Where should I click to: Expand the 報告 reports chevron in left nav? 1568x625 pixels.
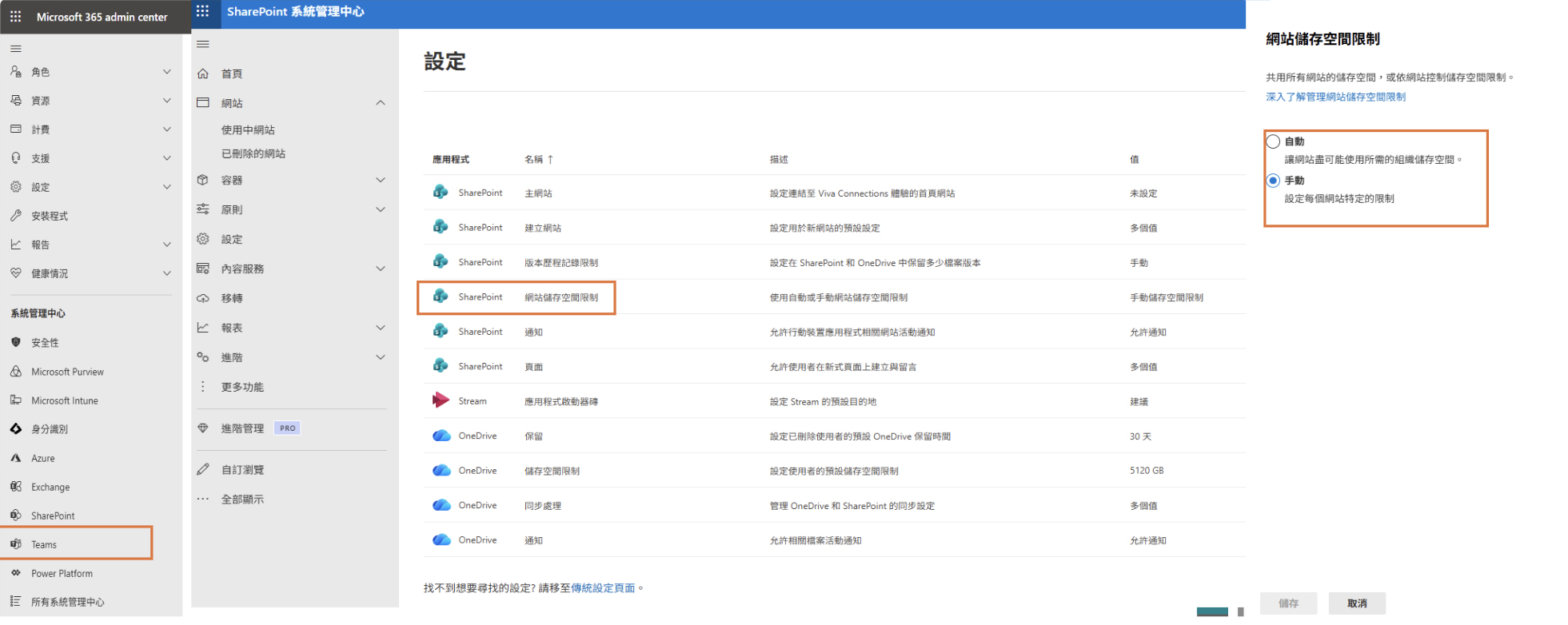tap(167, 244)
